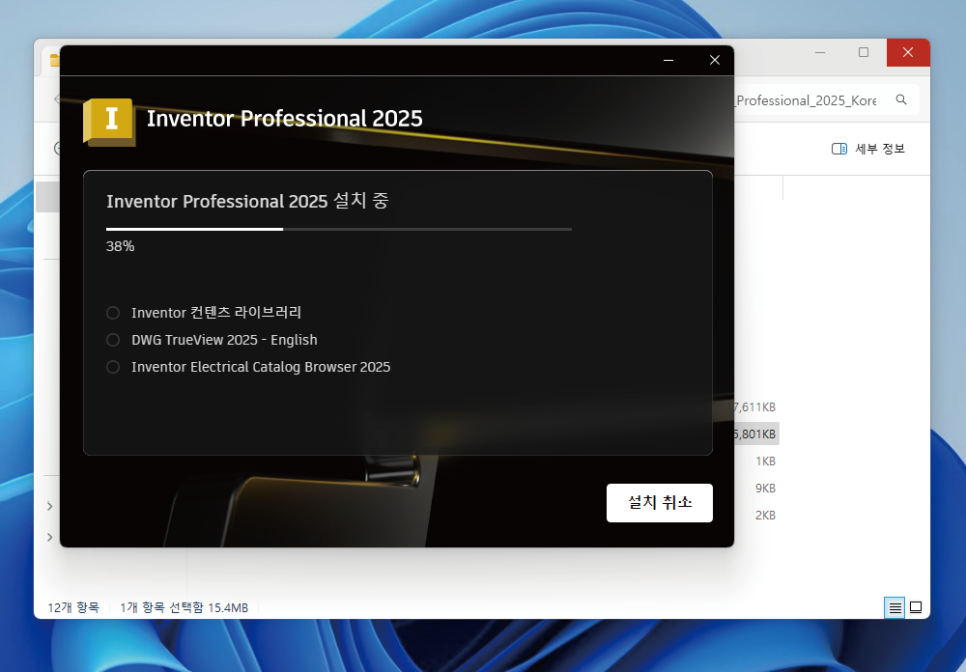Minimize the File Explorer window
The width and height of the screenshot is (966, 672).
[820, 52]
